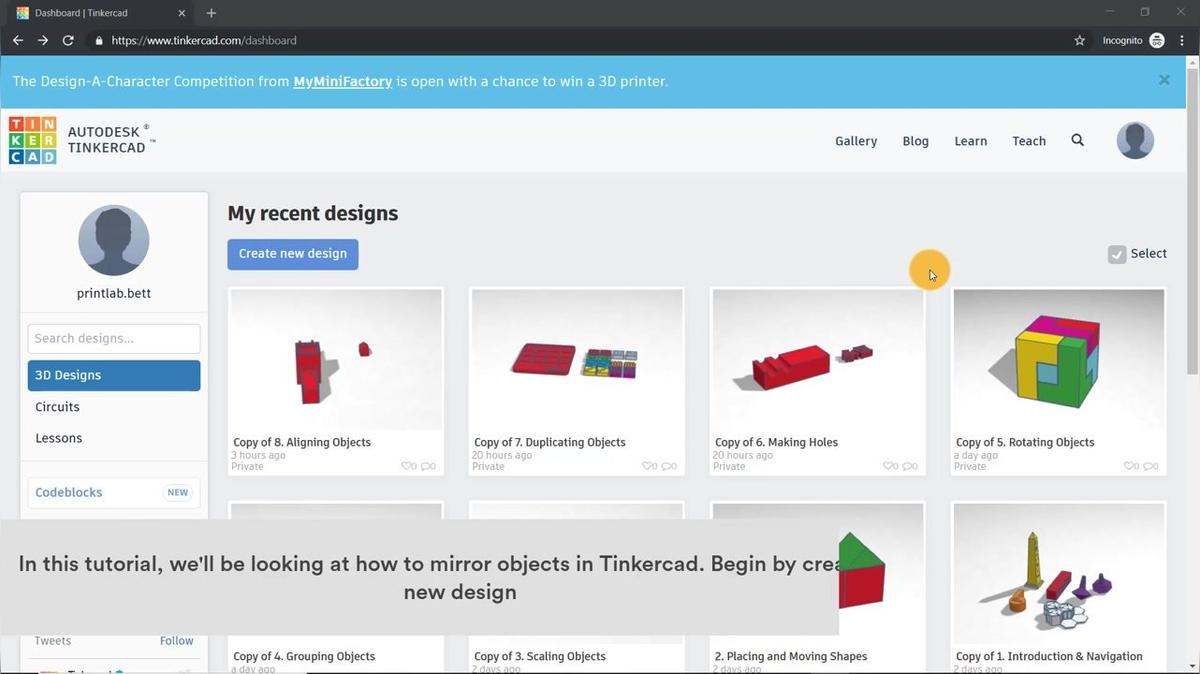The height and width of the screenshot is (674, 1200).
Task: Click 'Private' under Copy of 6. Making Holes
Action: tap(730, 466)
